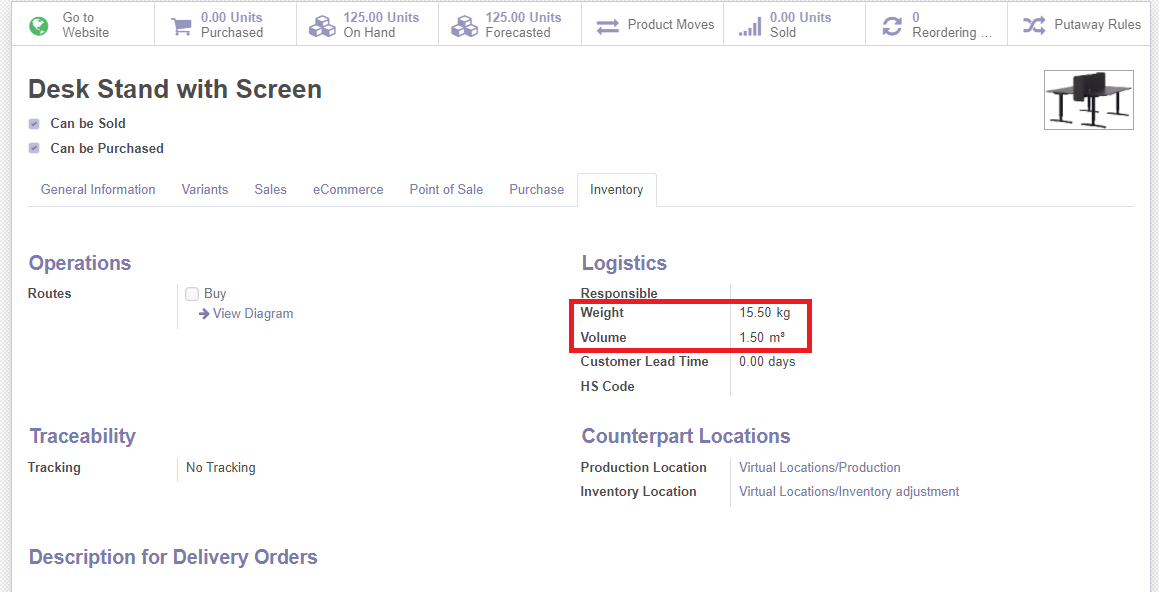The height and width of the screenshot is (592, 1159).
Task: Toggle the Can be Purchased checkbox
Action: point(34,148)
